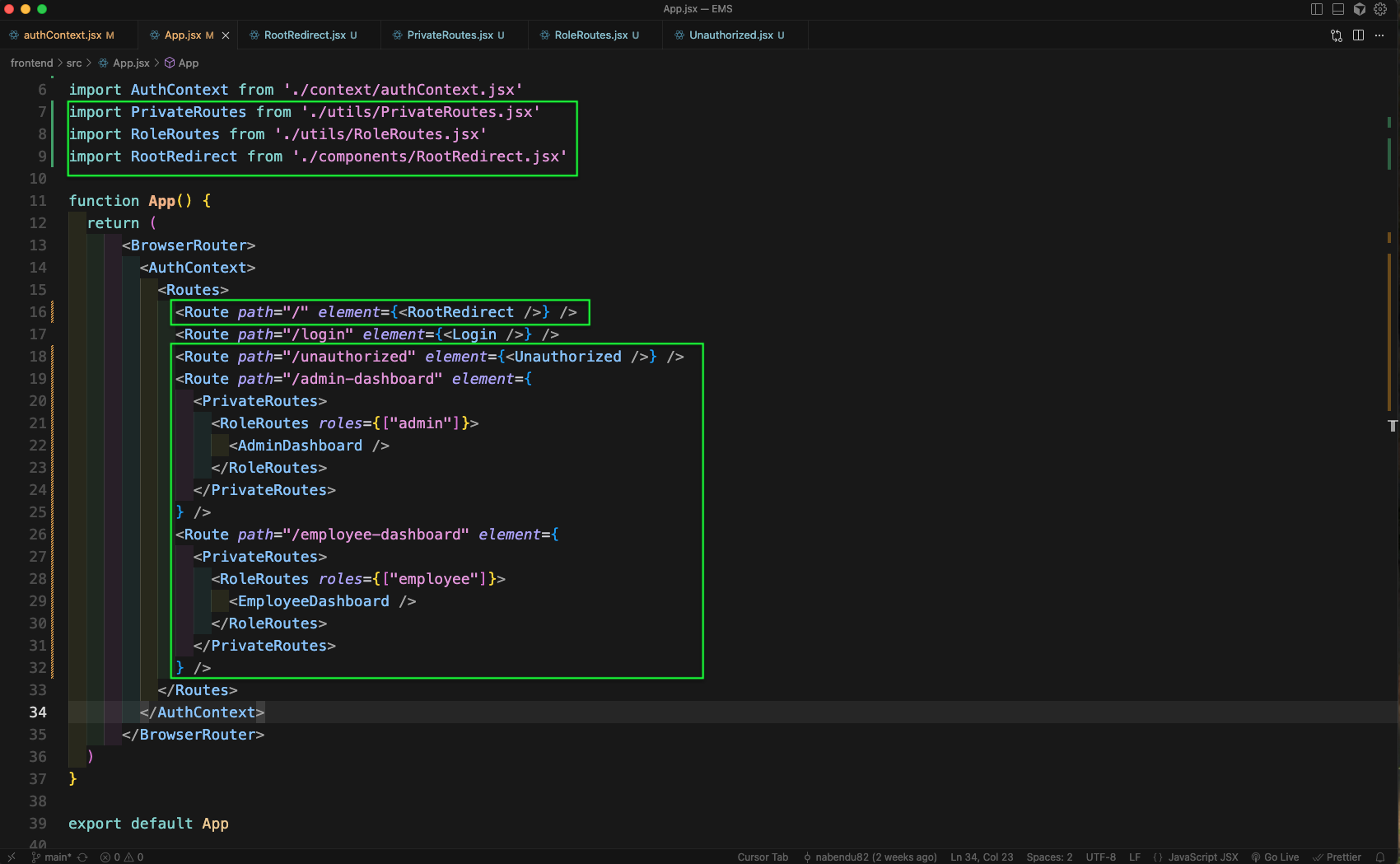Image resolution: width=1400 pixels, height=864 pixels.
Task: Click the Cursor Tab status item
Action: click(x=763, y=857)
